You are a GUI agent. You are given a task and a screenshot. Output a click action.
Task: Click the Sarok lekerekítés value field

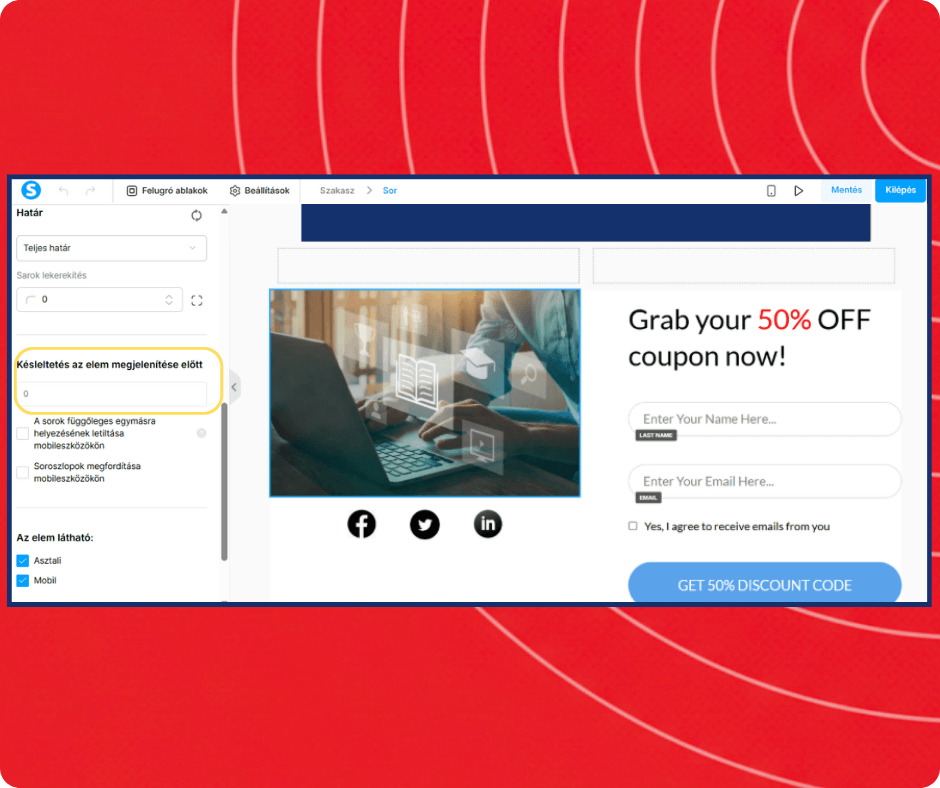coord(100,299)
